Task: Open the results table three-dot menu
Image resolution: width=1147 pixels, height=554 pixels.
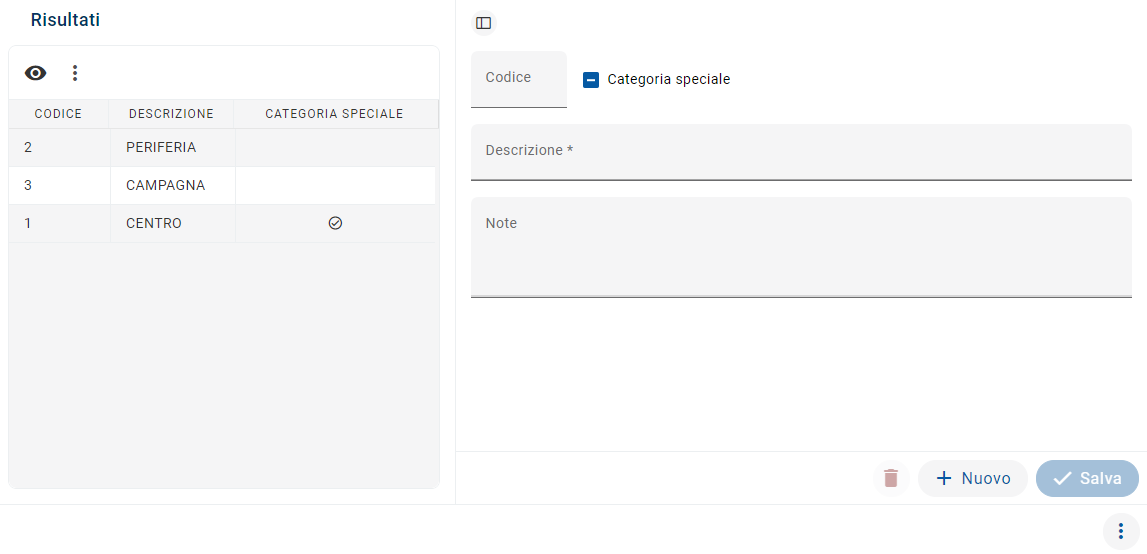Action: pyautogui.click(x=75, y=73)
